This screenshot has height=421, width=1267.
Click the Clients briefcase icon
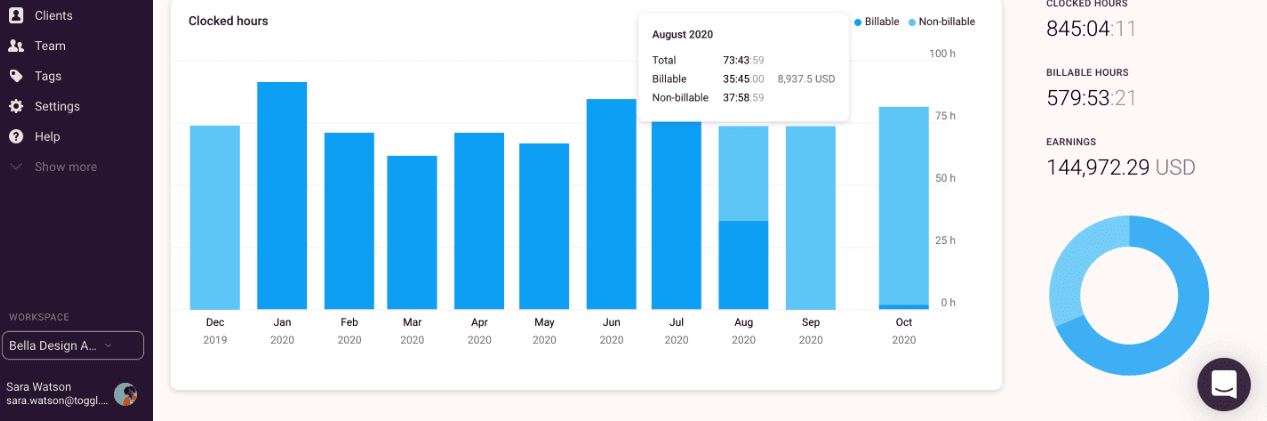tap(16, 15)
